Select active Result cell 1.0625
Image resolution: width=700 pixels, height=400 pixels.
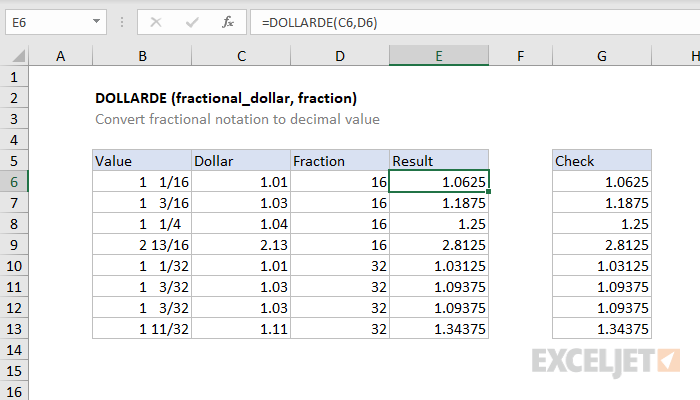(439, 182)
